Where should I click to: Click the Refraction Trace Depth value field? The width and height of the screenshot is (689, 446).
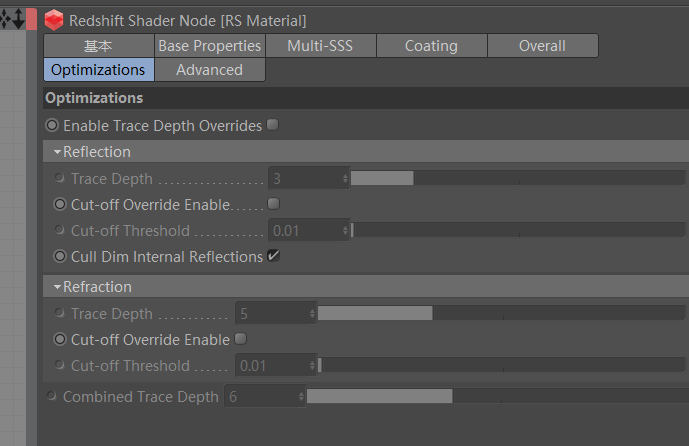272,313
